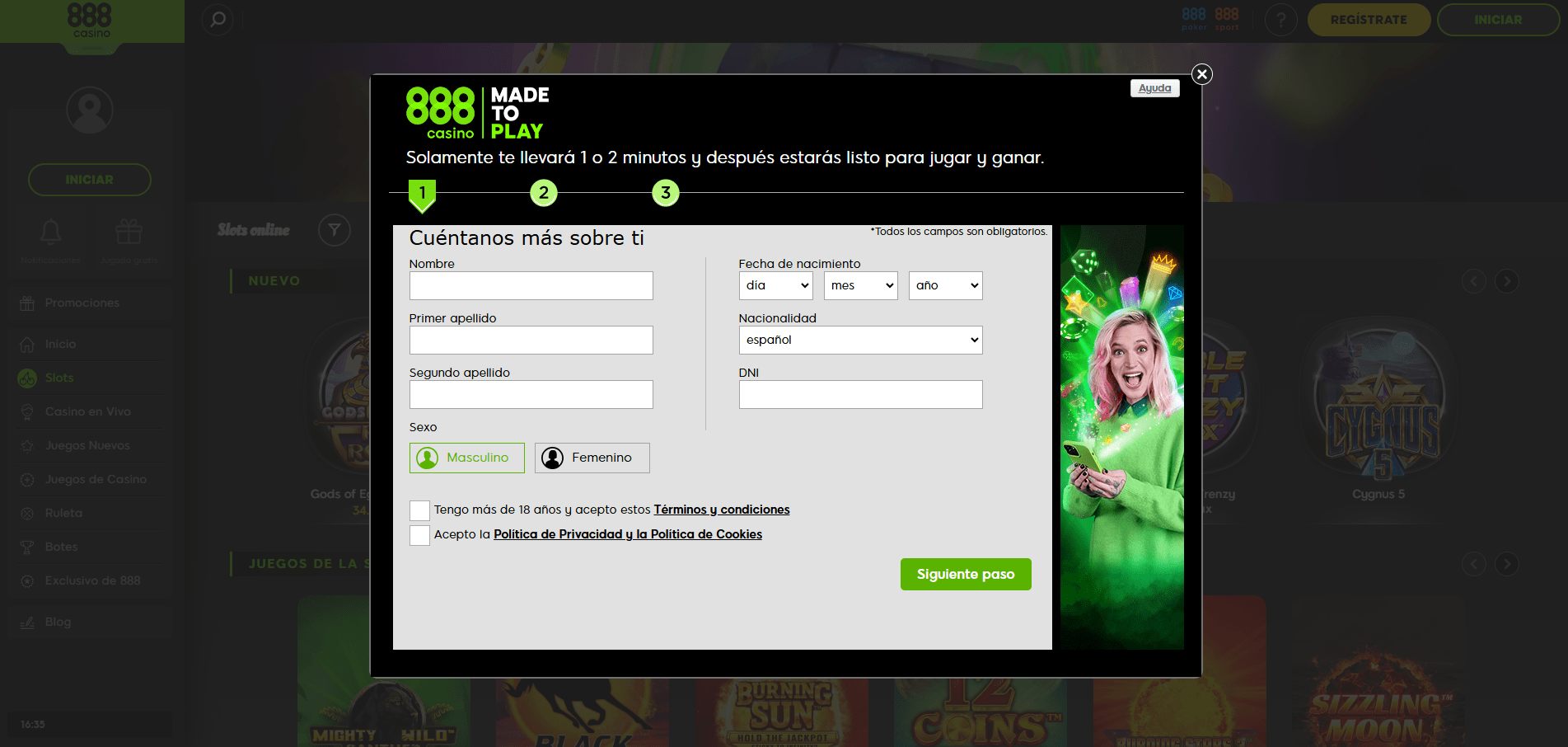
Task: Open the año birth year dropdown
Action: (x=946, y=285)
